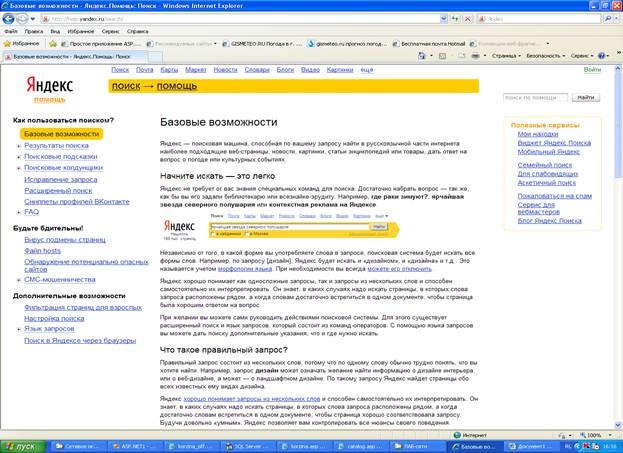Click the empty New Tab button
The width and height of the screenshot is (623, 453).
click(x=155, y=57)
